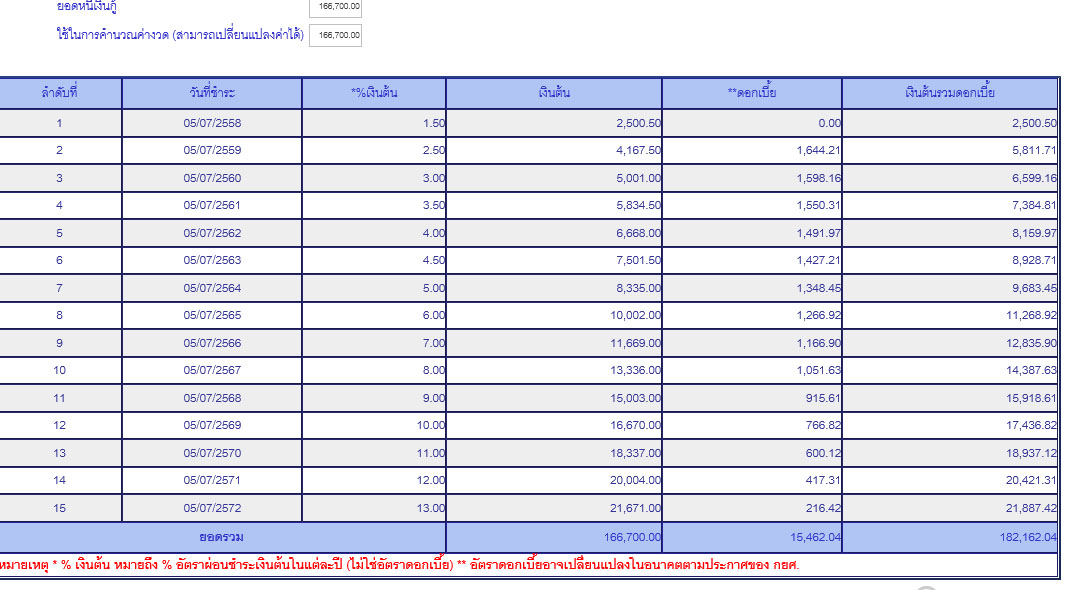1090x590 pixels.
Task: Click principal amount 6,668.00
Action: tap(638, 233)
